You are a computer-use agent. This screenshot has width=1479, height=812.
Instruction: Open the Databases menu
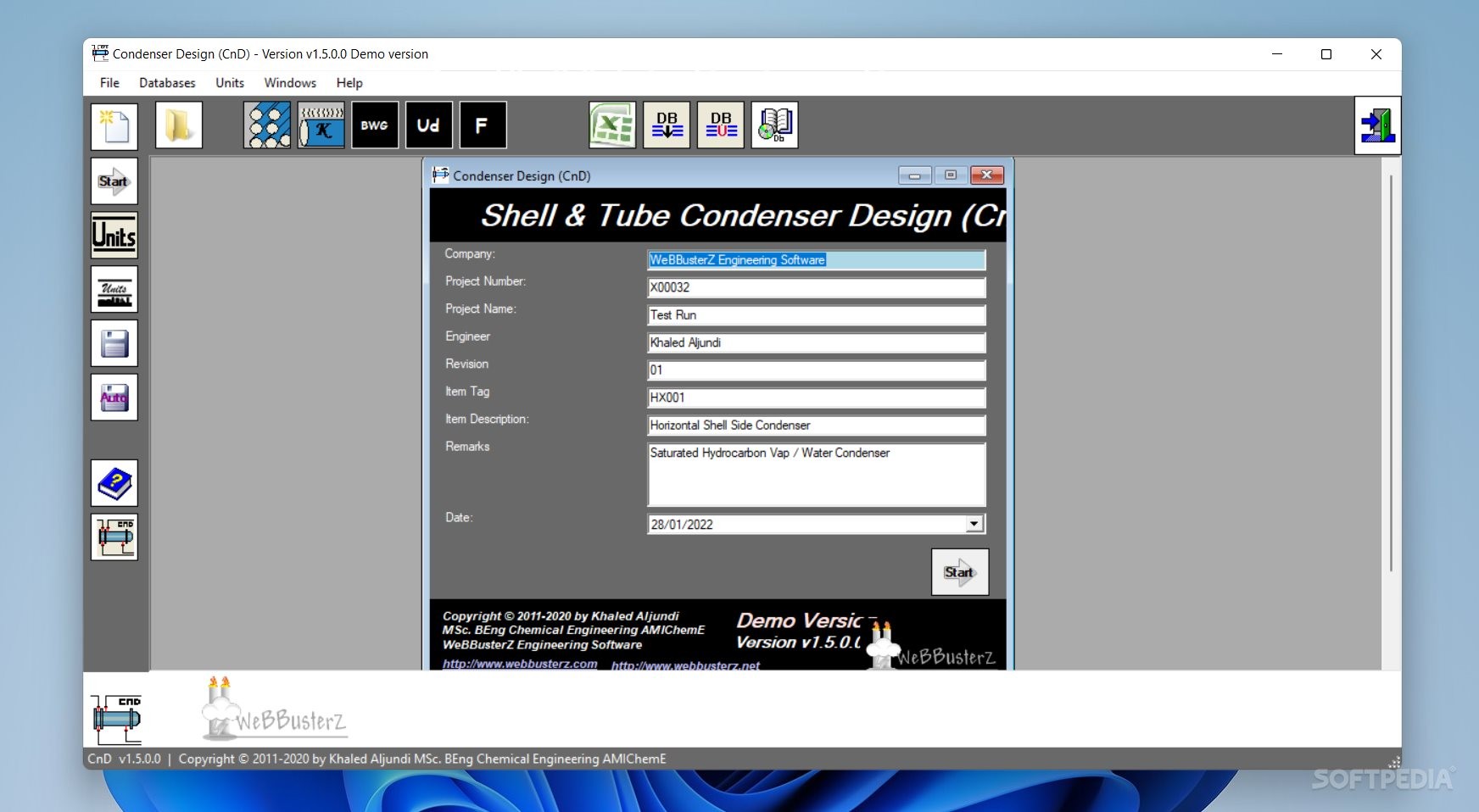(167, 83)
